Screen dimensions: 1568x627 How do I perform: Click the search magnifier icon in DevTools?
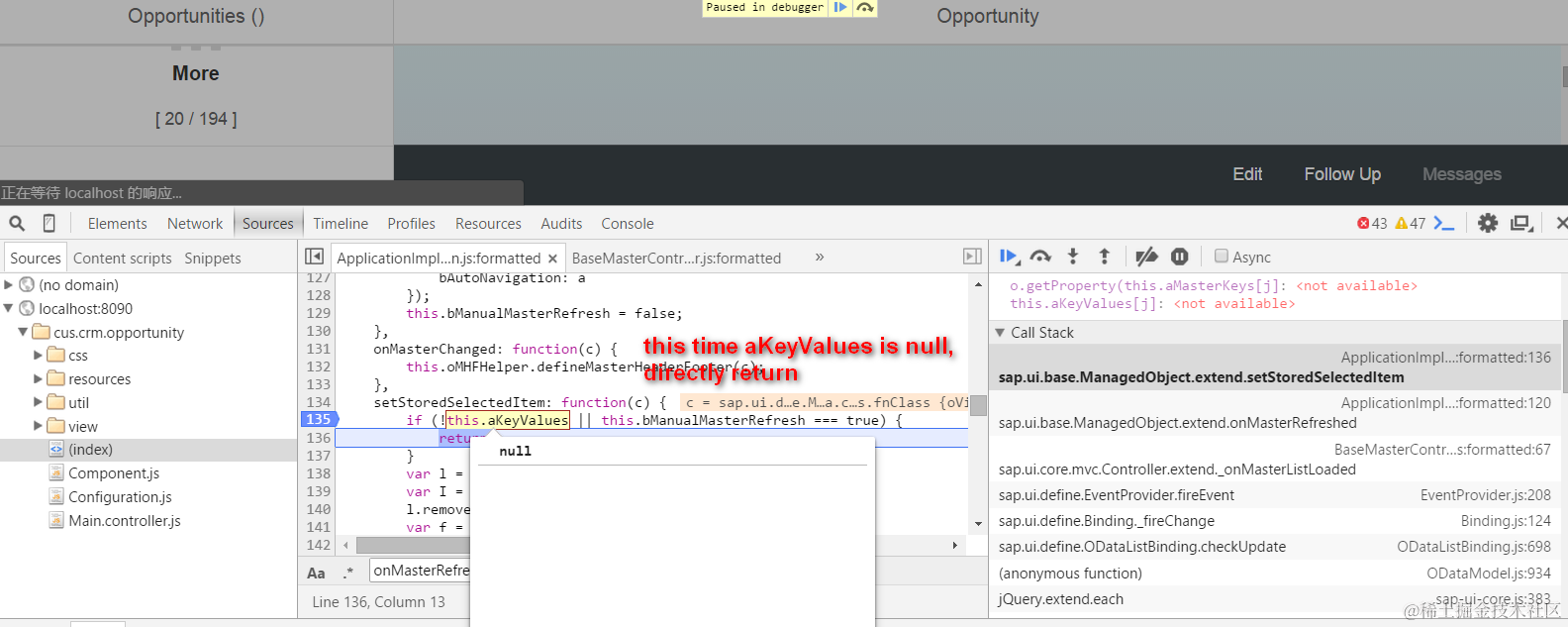pyautogui.click(x=17, y=223)
